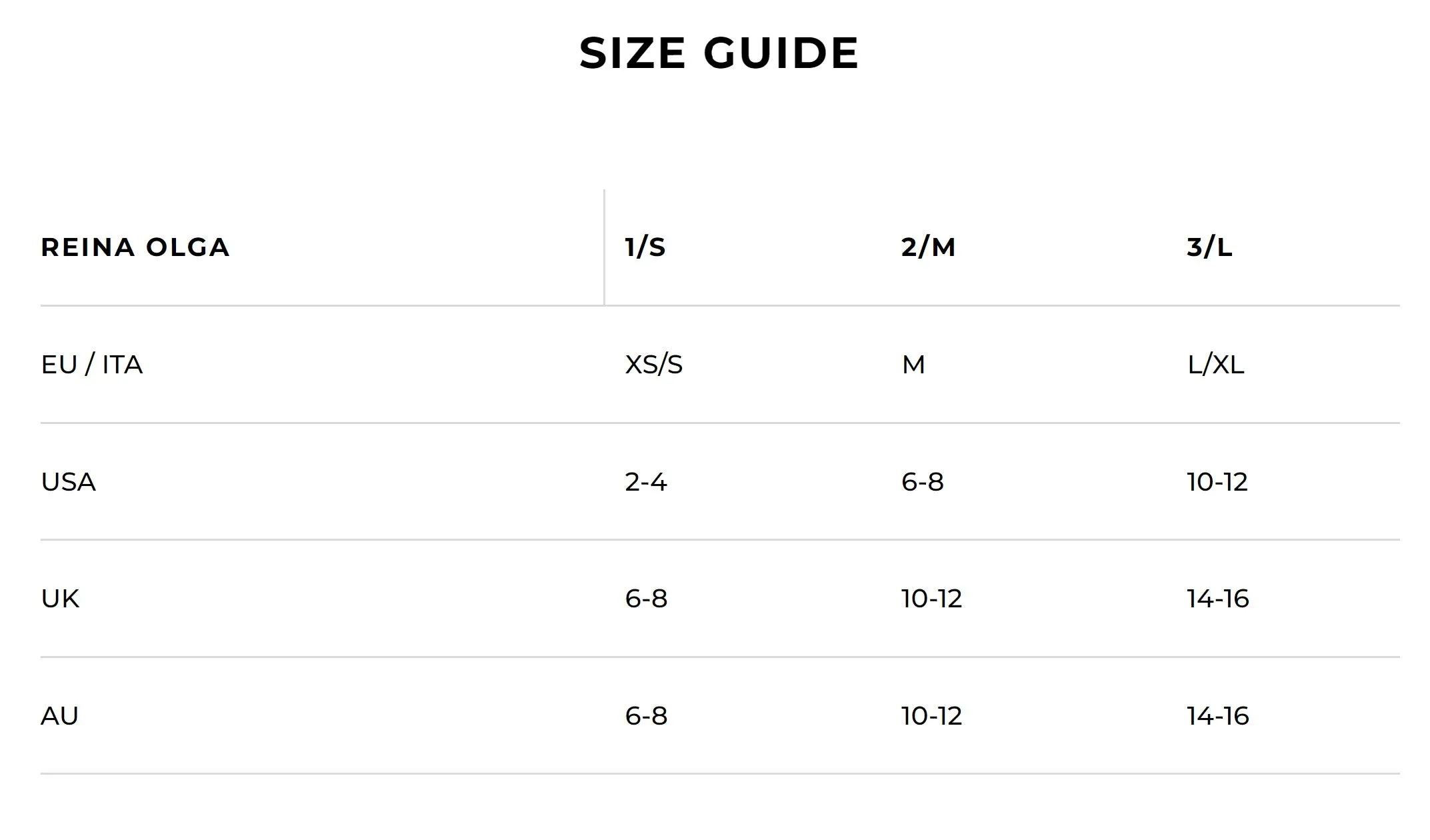Image resolution: width=1430 pixels, height=840 pixels.
Task: Select the 1/S size column header
Action: pyautogui.click(x=645, y=247)
